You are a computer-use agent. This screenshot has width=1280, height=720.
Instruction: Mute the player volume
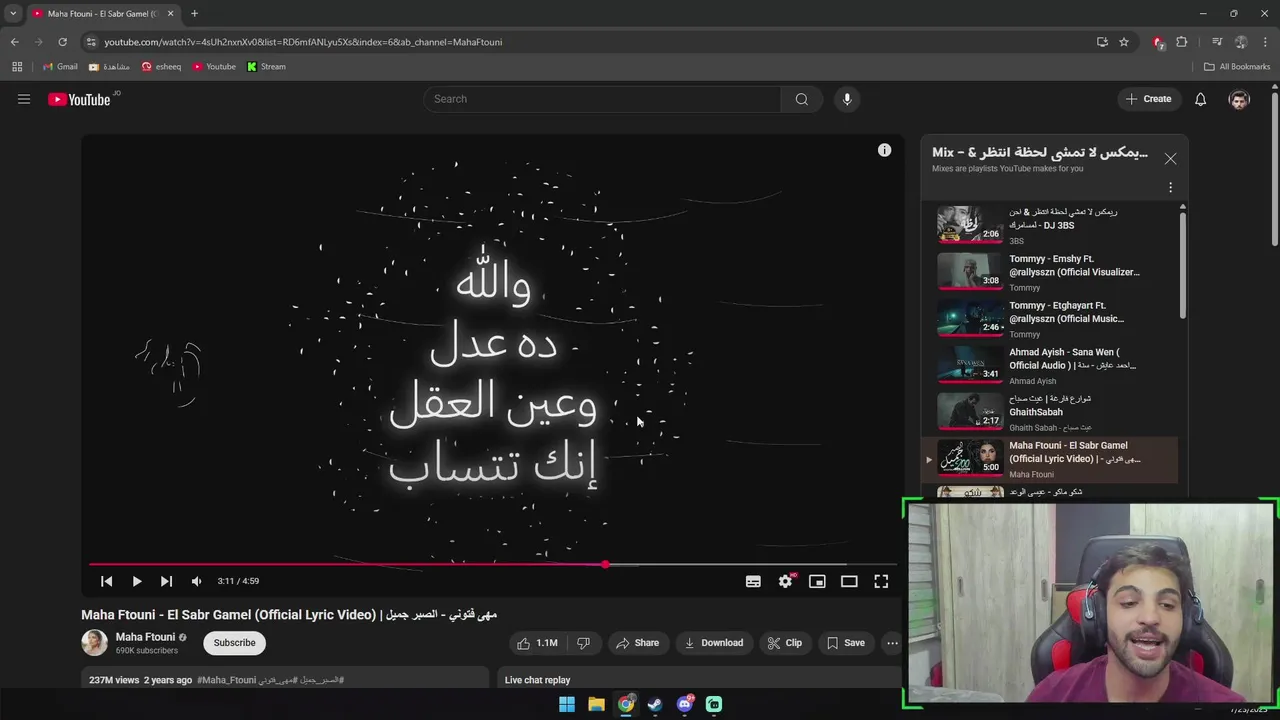[196, 581]
